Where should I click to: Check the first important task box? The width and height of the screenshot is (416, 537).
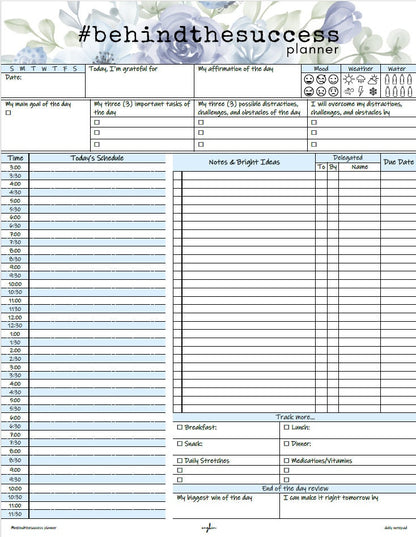coord(97,122)
